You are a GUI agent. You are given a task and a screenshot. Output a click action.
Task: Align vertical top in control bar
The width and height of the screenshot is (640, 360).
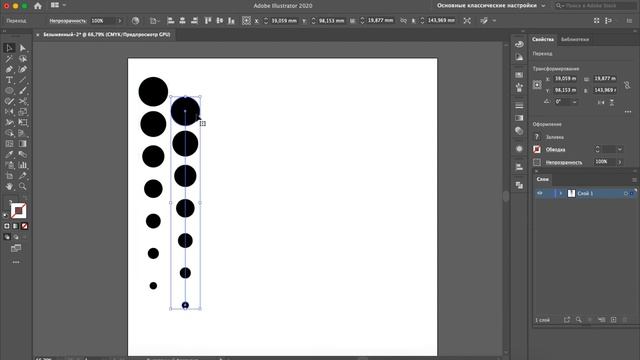tap(208, 20)
